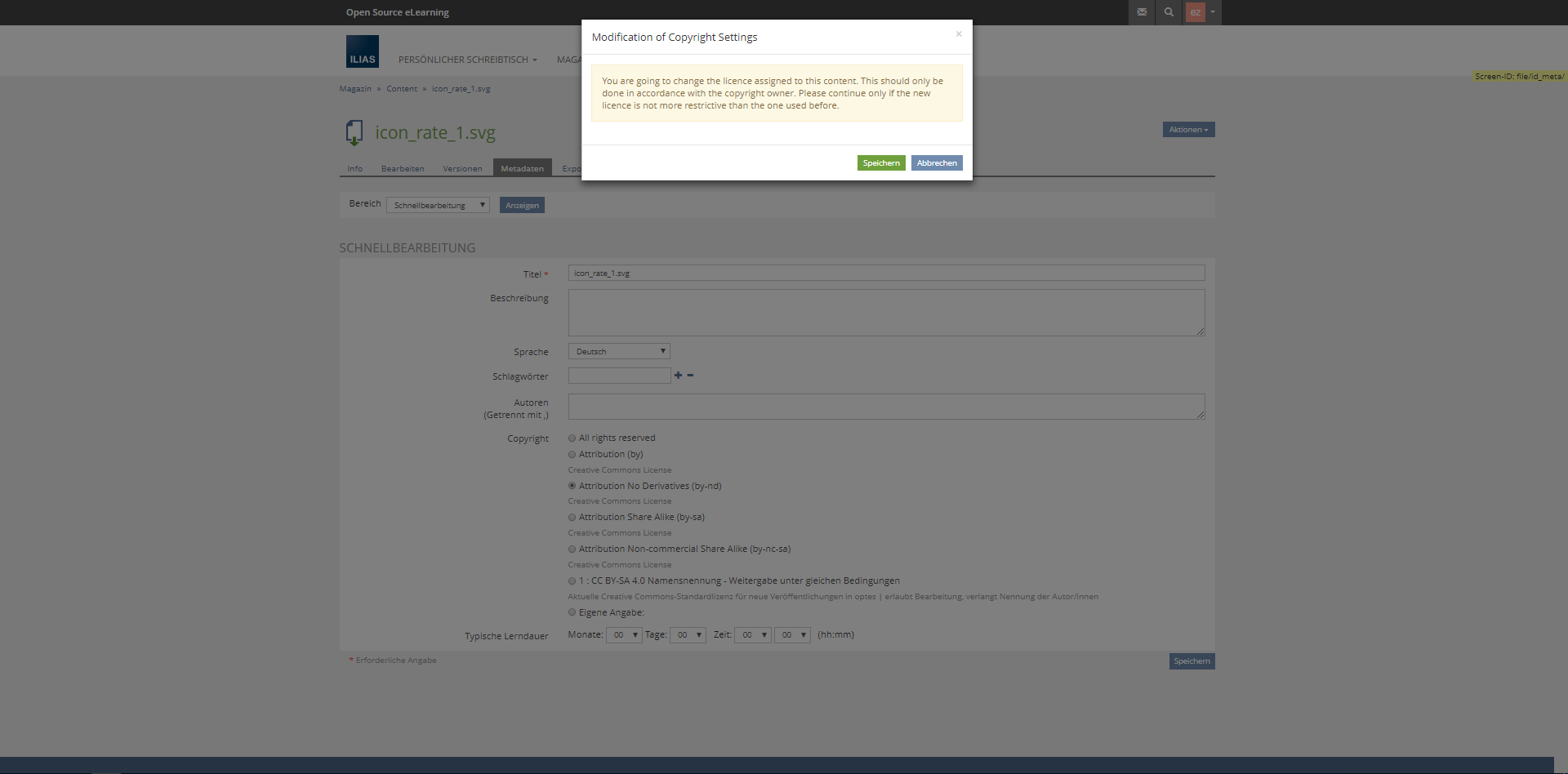Viewport: 1568px width, 774px height.
Task: Click icon_rate_1.svg breadcrumb link
Action: point(461,89)
